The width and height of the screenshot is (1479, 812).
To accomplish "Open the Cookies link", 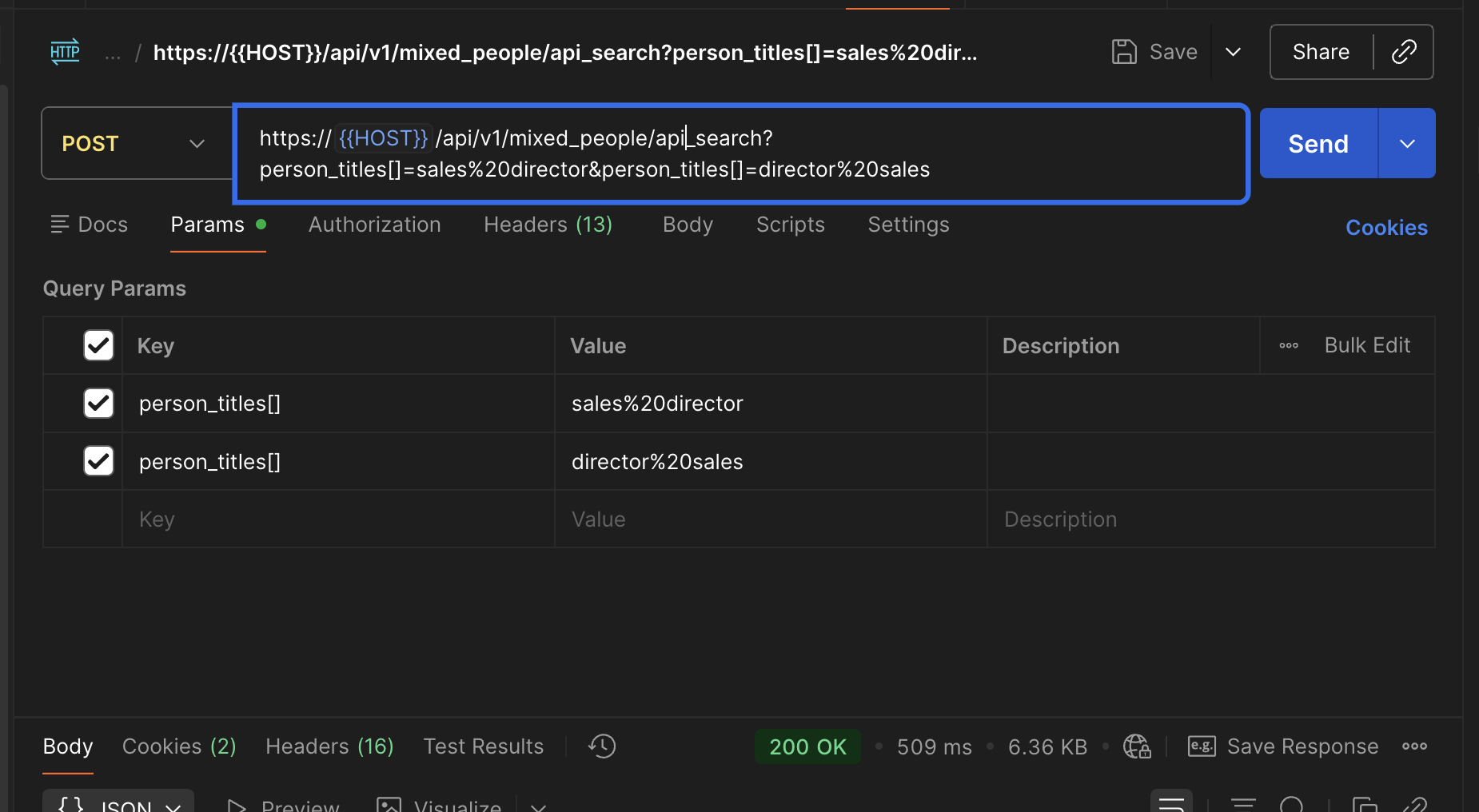I will click(x=1386, y=228).
